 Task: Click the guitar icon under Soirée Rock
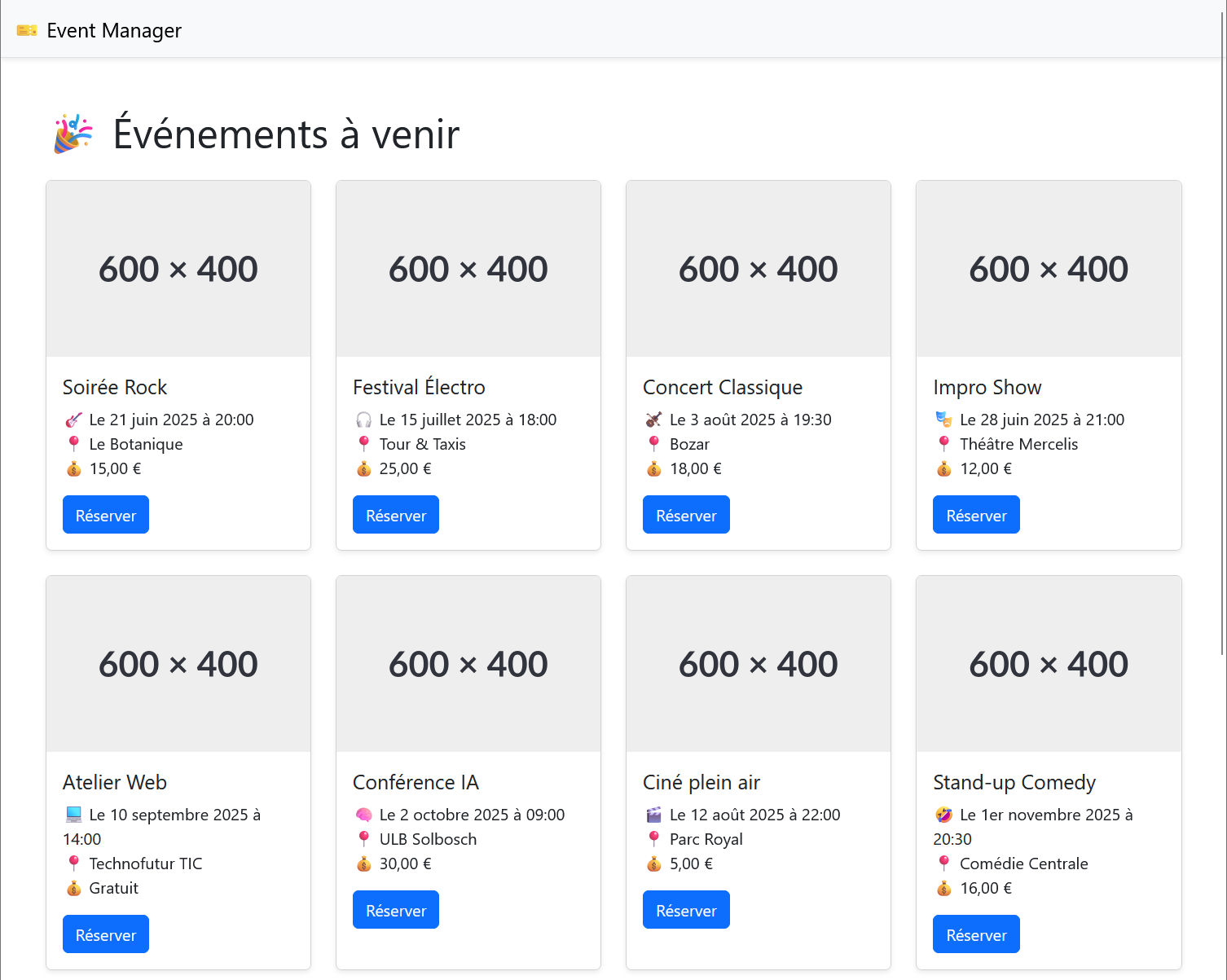[x=73, y=420]
